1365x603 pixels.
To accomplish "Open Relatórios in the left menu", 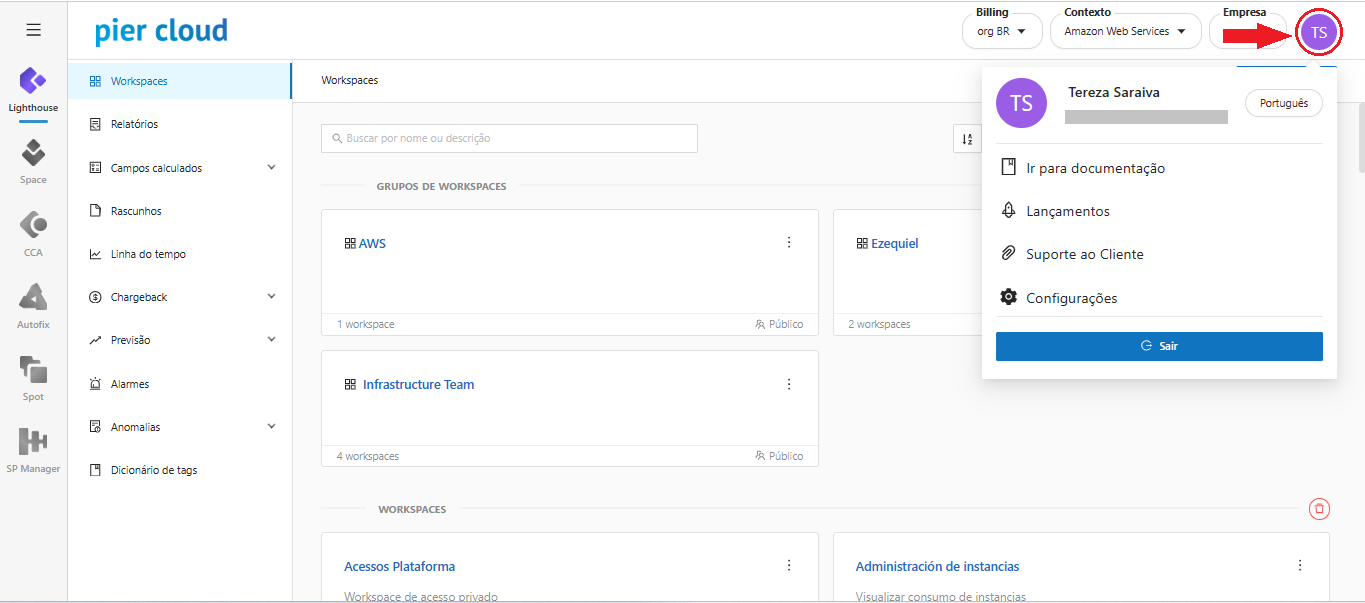I will coord(134,124).
